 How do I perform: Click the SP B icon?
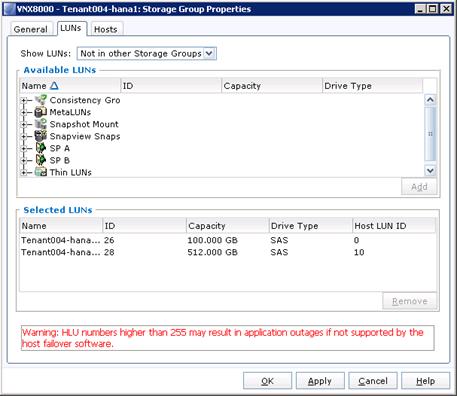point(41,160)
